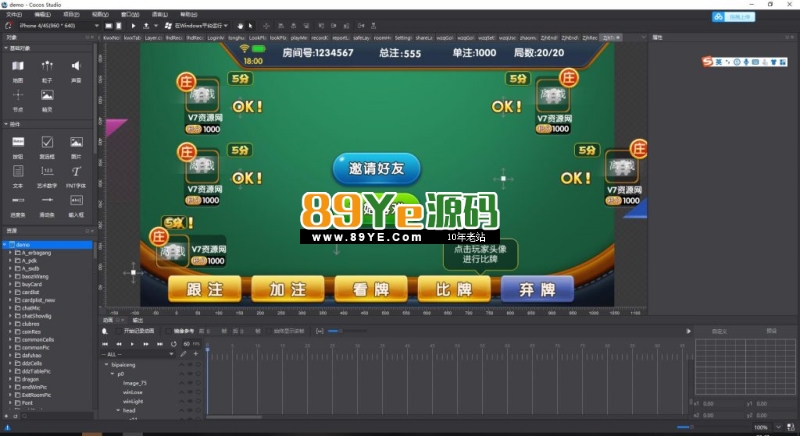Image resolution: width=800 pixels, height=436 pixels.
Task: Select the Progress bar widget icon
Action: coord(18,200)
